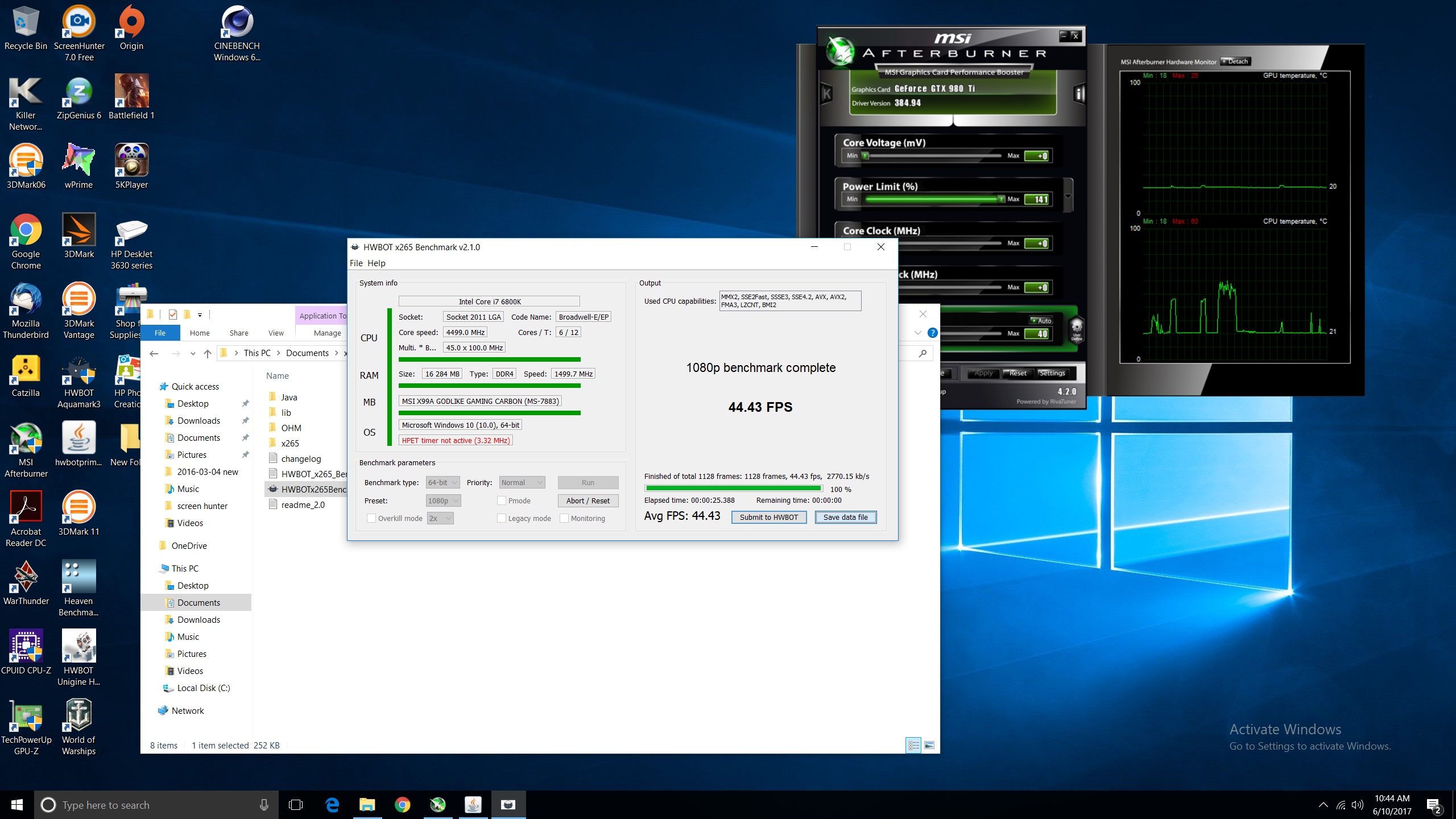
Task: Enable Pmode checkbox
Action: [x=502, y=500]
